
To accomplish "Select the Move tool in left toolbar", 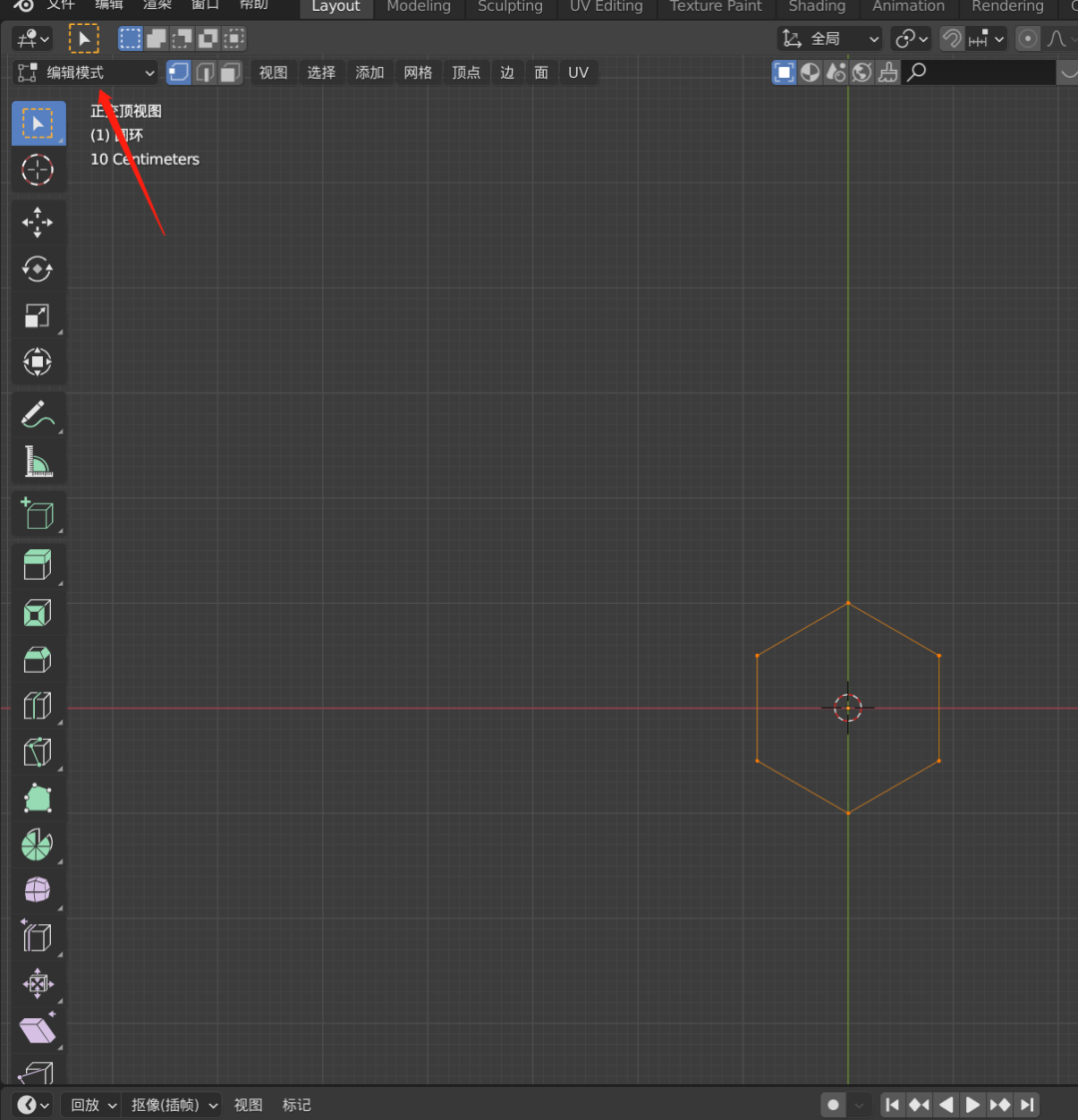I will click(37, 223).
